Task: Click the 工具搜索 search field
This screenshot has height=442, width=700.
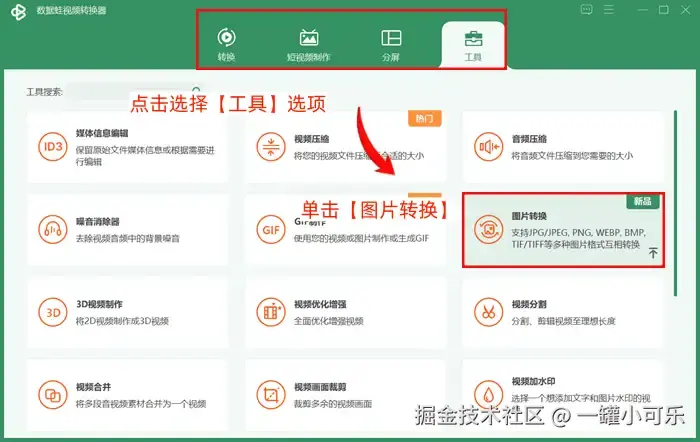Action: (x=133, y=92)
